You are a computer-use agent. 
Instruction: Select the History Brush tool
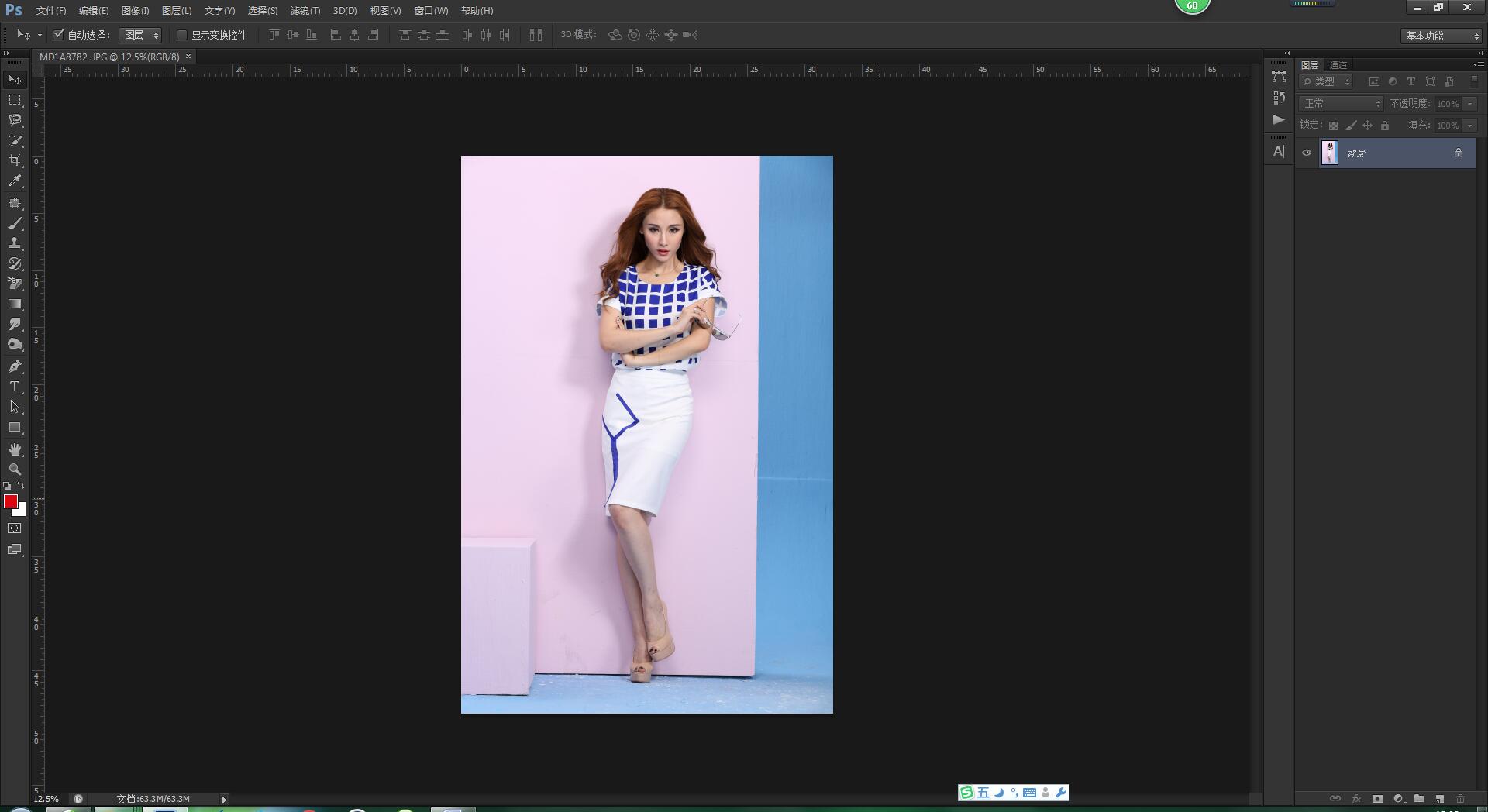(15, 263)
